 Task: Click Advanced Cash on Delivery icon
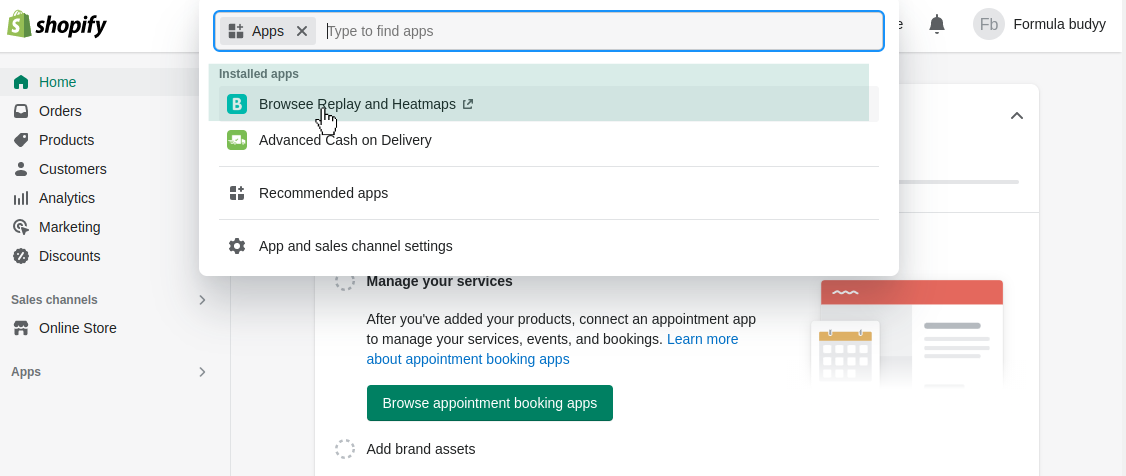[x=237, y=140]
